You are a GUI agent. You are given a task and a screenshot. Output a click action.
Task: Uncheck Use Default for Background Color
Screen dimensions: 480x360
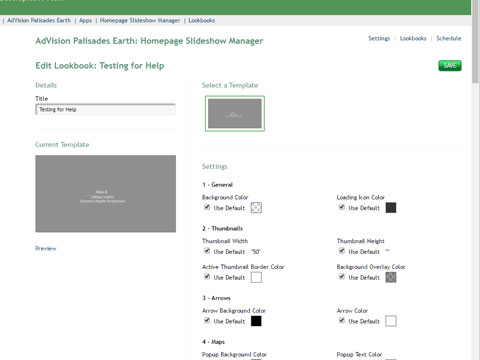207,207
